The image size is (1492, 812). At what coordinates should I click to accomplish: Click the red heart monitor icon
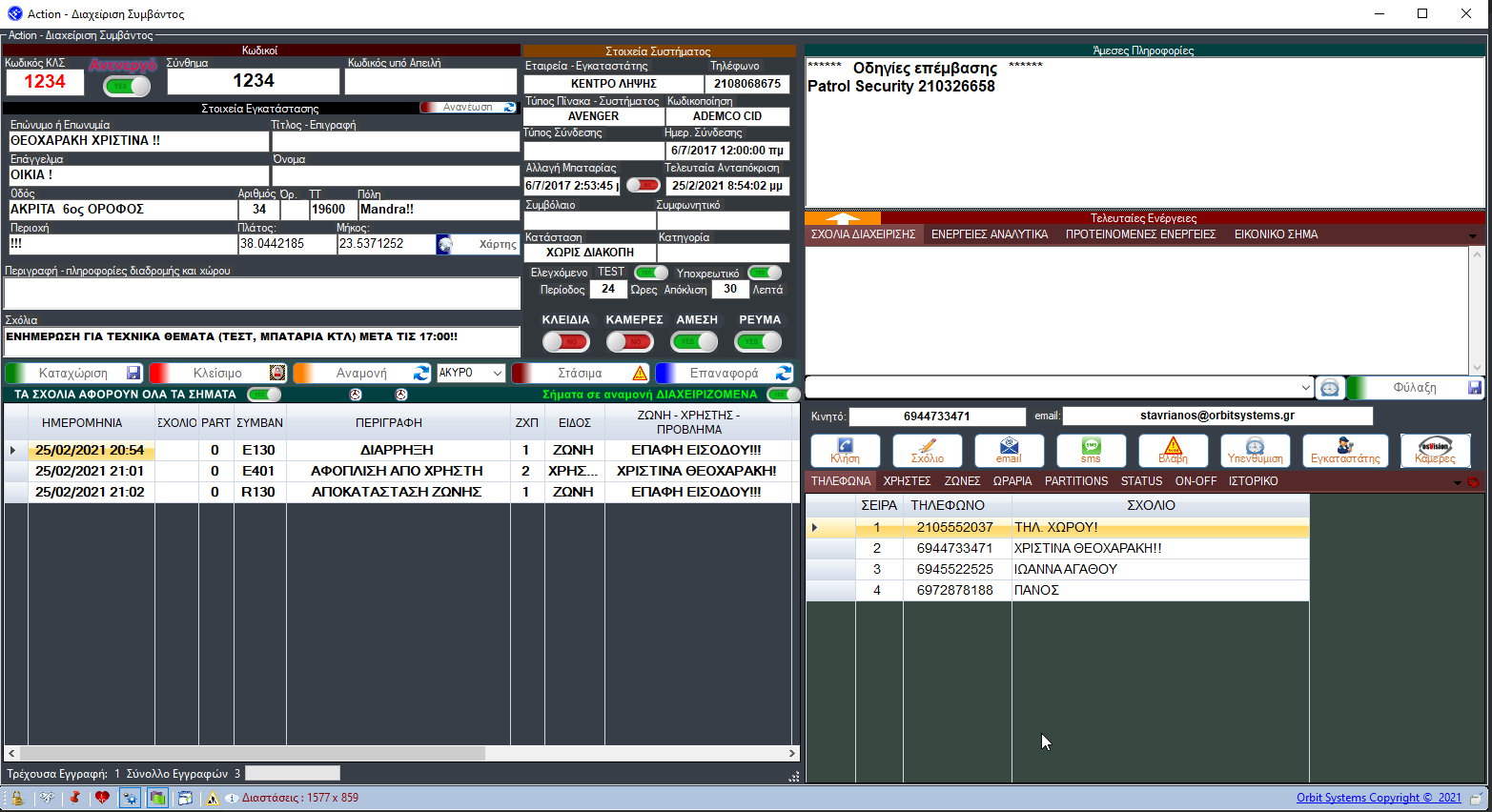tap(102, 798)
